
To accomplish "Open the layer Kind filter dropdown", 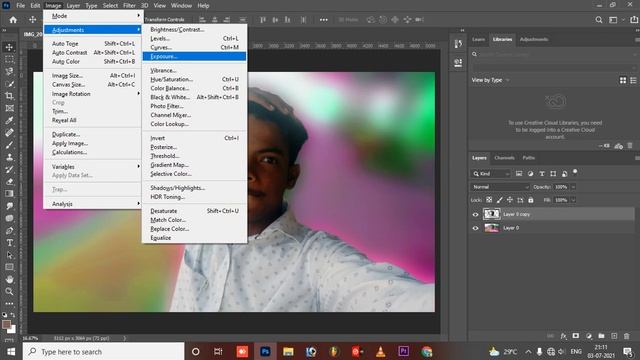I will coord(491,173).
